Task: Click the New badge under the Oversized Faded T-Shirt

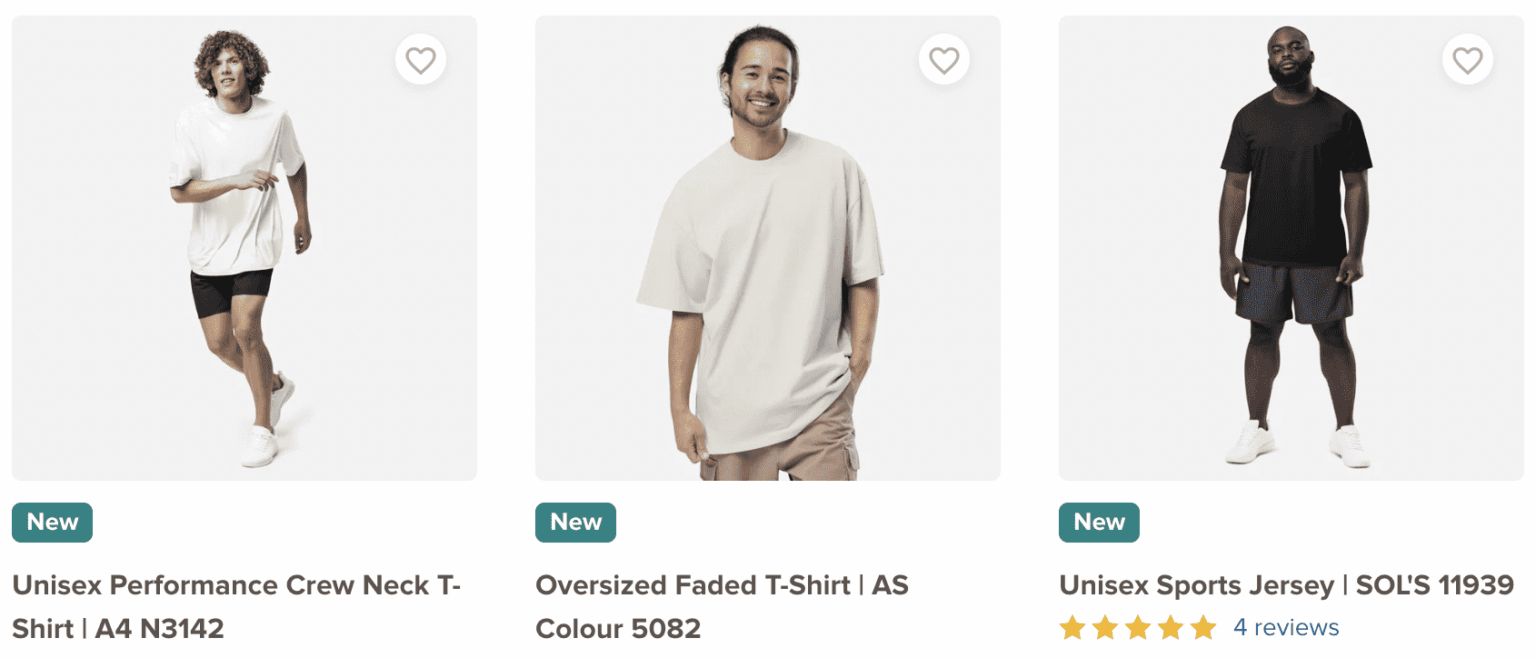Action: tap(576, 522)
